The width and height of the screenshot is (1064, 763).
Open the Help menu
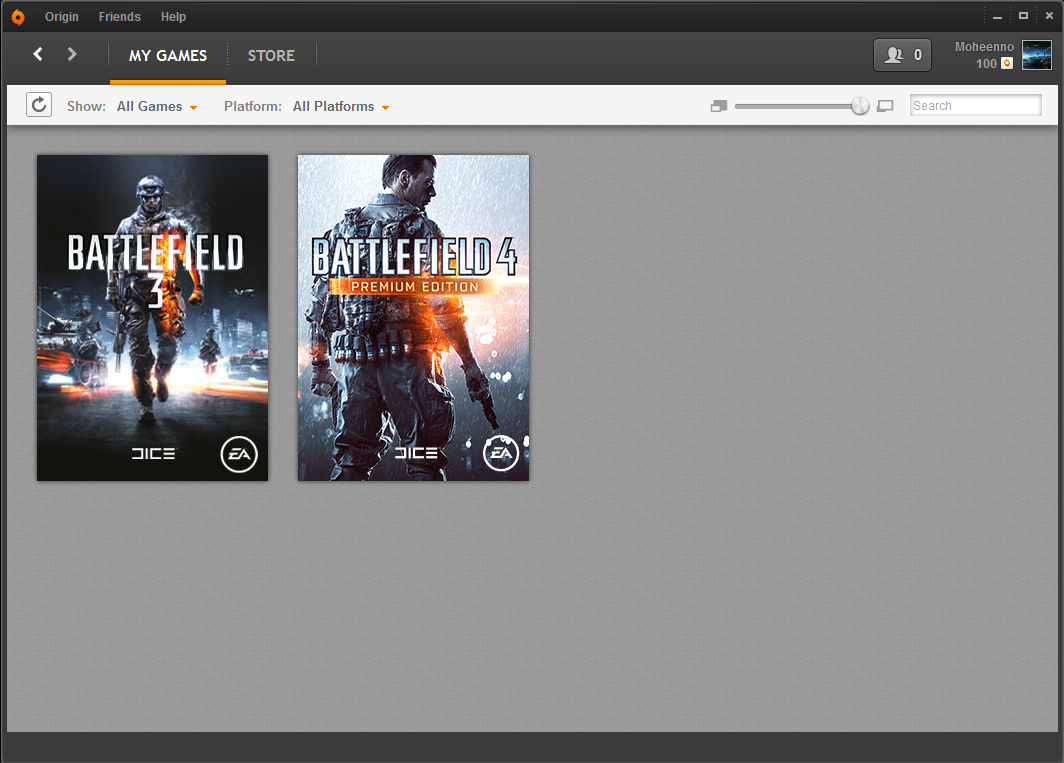(173, 17)
